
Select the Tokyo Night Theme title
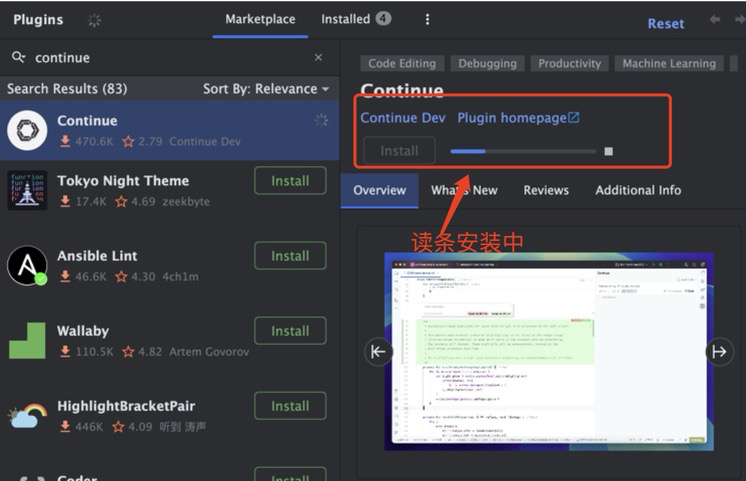tap(123, 181)
